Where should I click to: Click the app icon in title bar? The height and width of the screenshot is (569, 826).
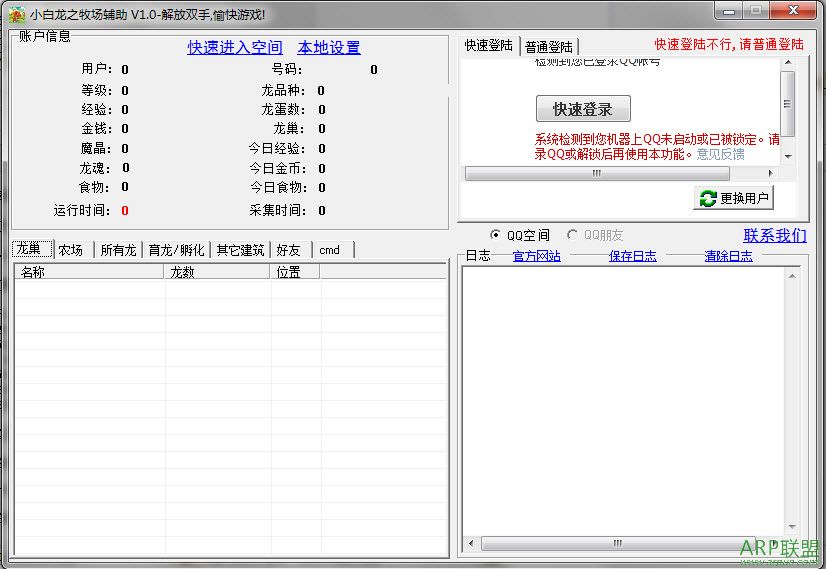pos(16,15)
